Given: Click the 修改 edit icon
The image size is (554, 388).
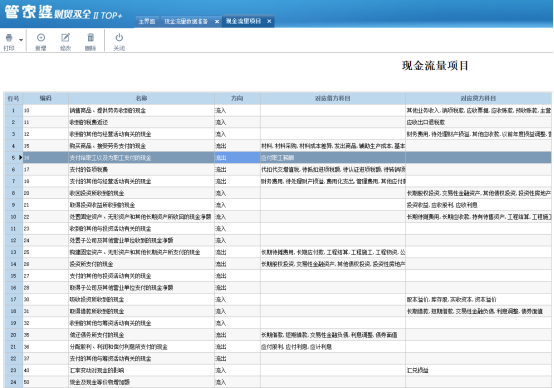Looking at the screenshot, I should pyautogui.click(x=66, y=37).
